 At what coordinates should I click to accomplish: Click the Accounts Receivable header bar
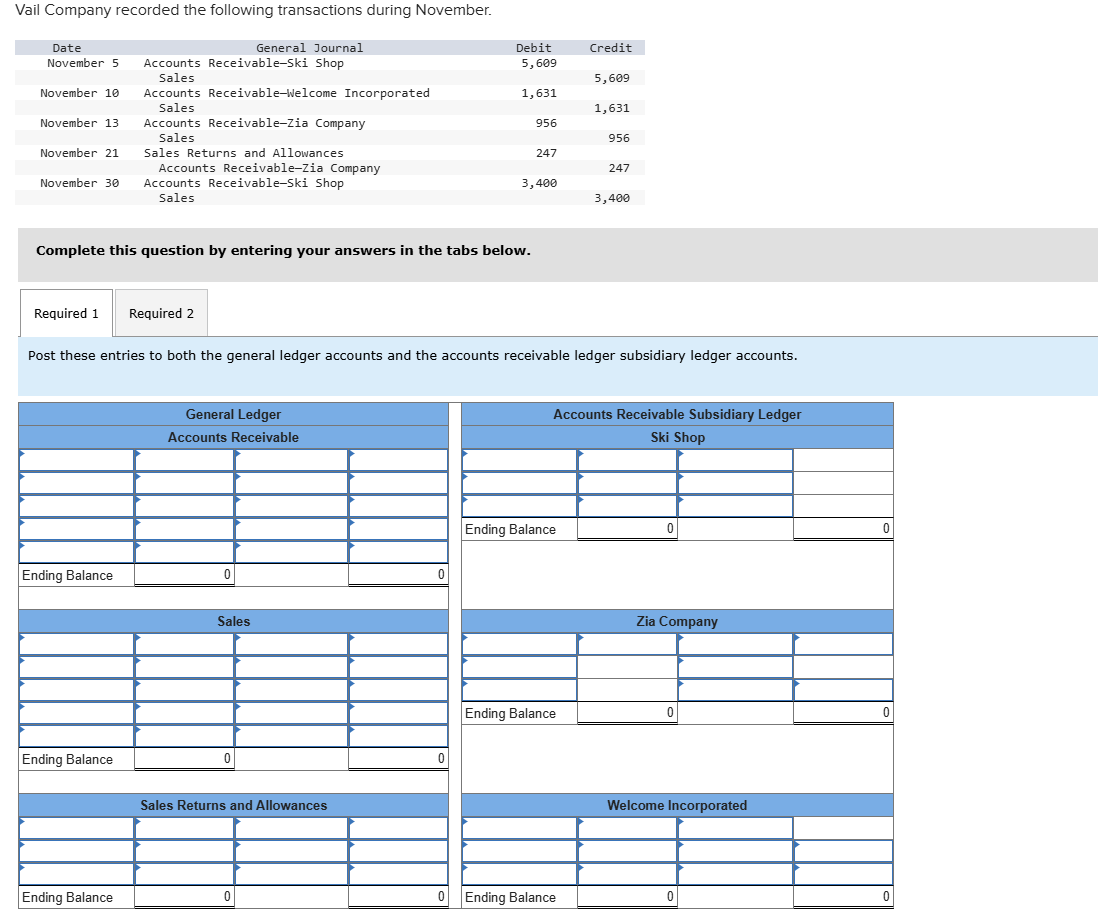pos(233,437)
